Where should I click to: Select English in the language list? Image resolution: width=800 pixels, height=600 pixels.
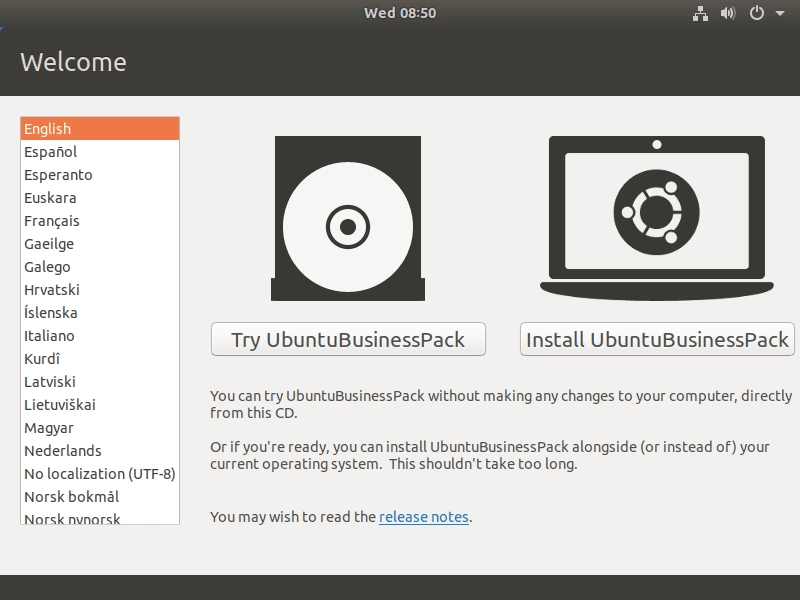click(100, 129)
